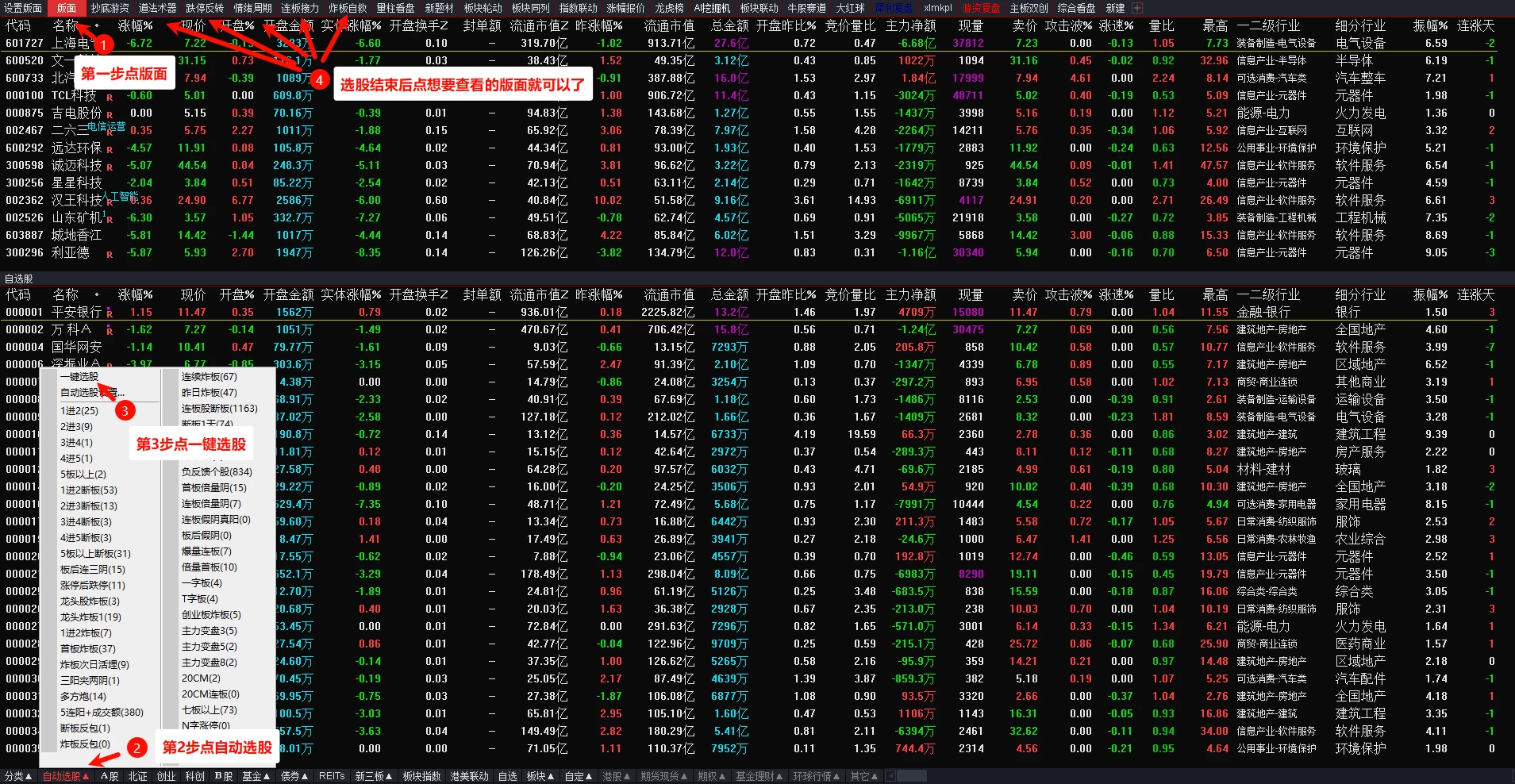Click the 板块指数 bottom button
Image resolution: width=1515 pixels, height=784 pixels.
click(421, 776)
